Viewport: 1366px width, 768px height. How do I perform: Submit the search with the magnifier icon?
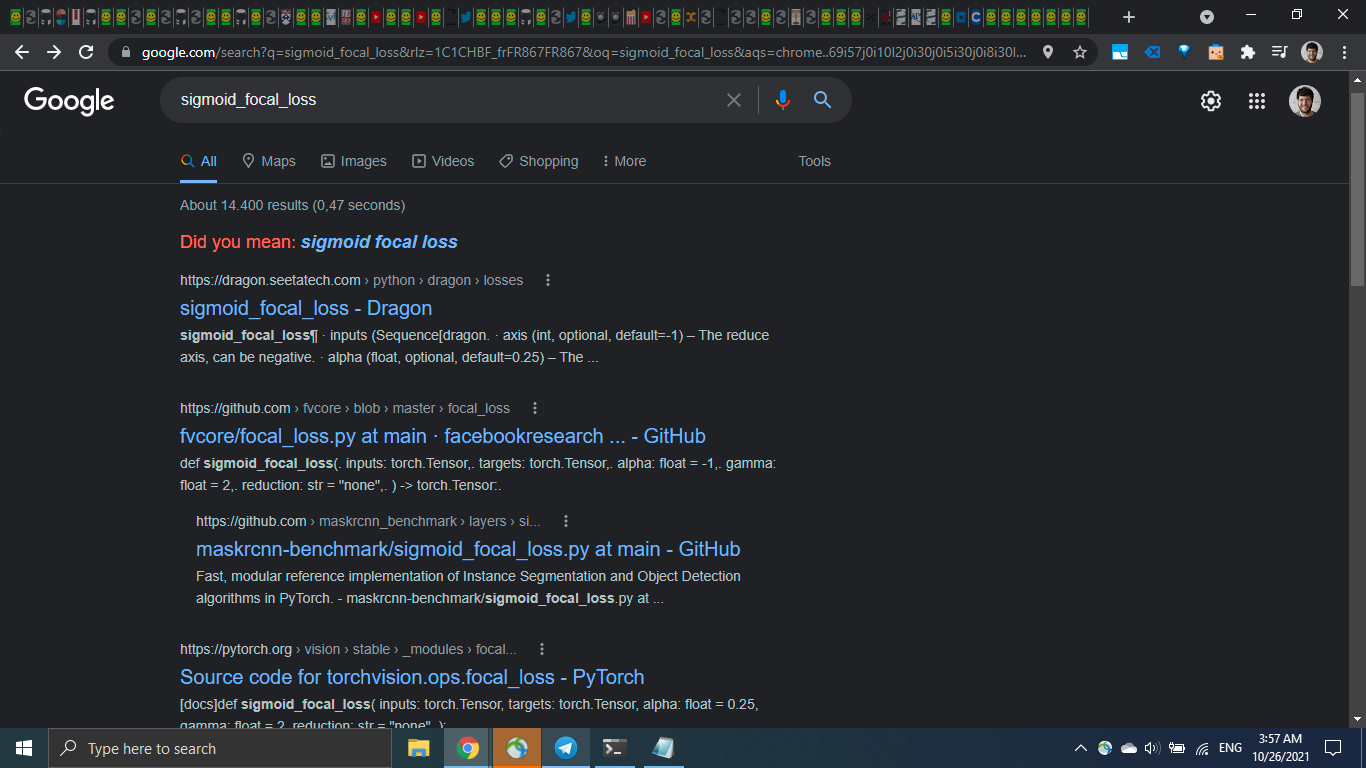click(822, 100)
